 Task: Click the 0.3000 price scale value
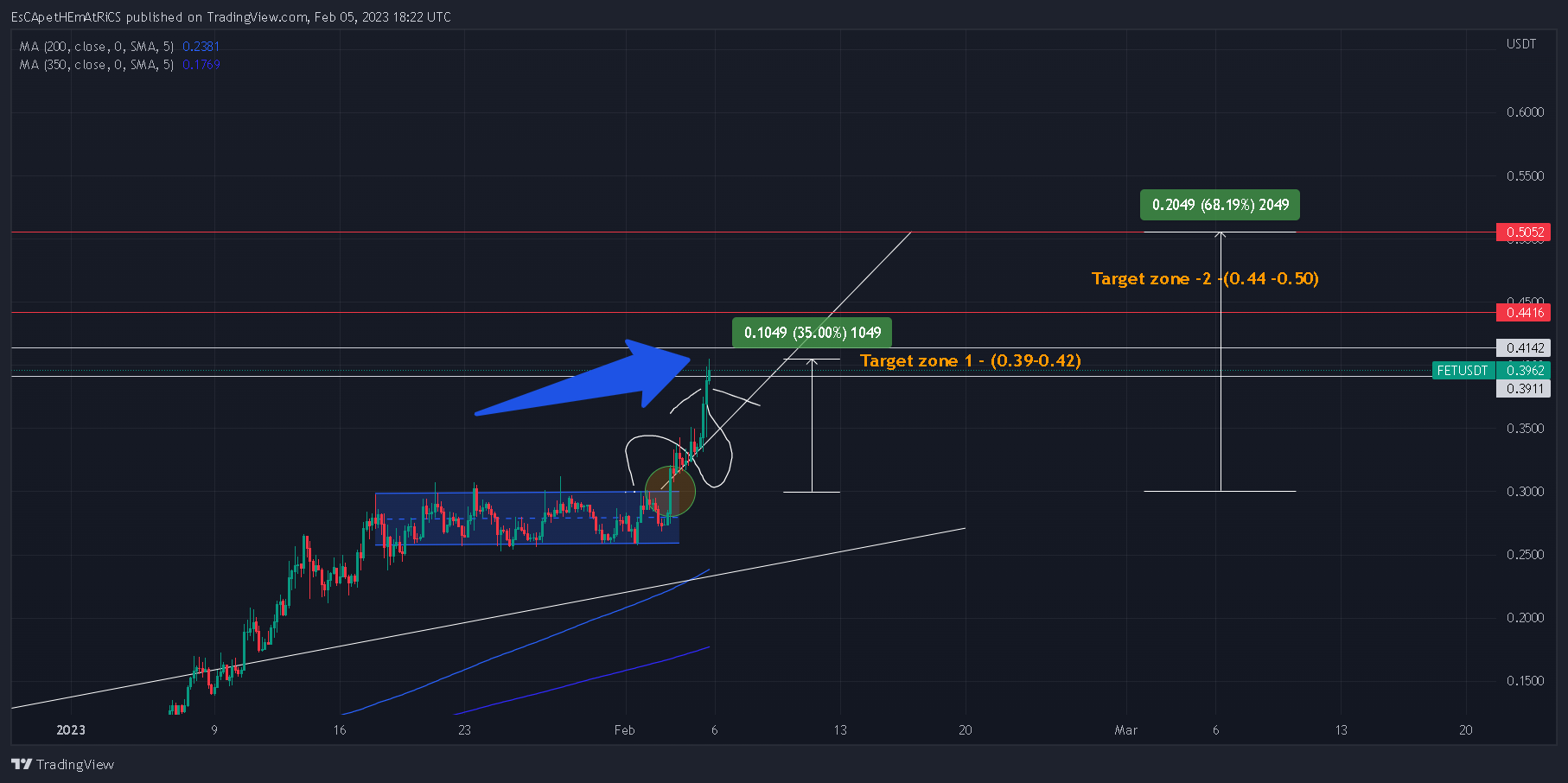1525,491
